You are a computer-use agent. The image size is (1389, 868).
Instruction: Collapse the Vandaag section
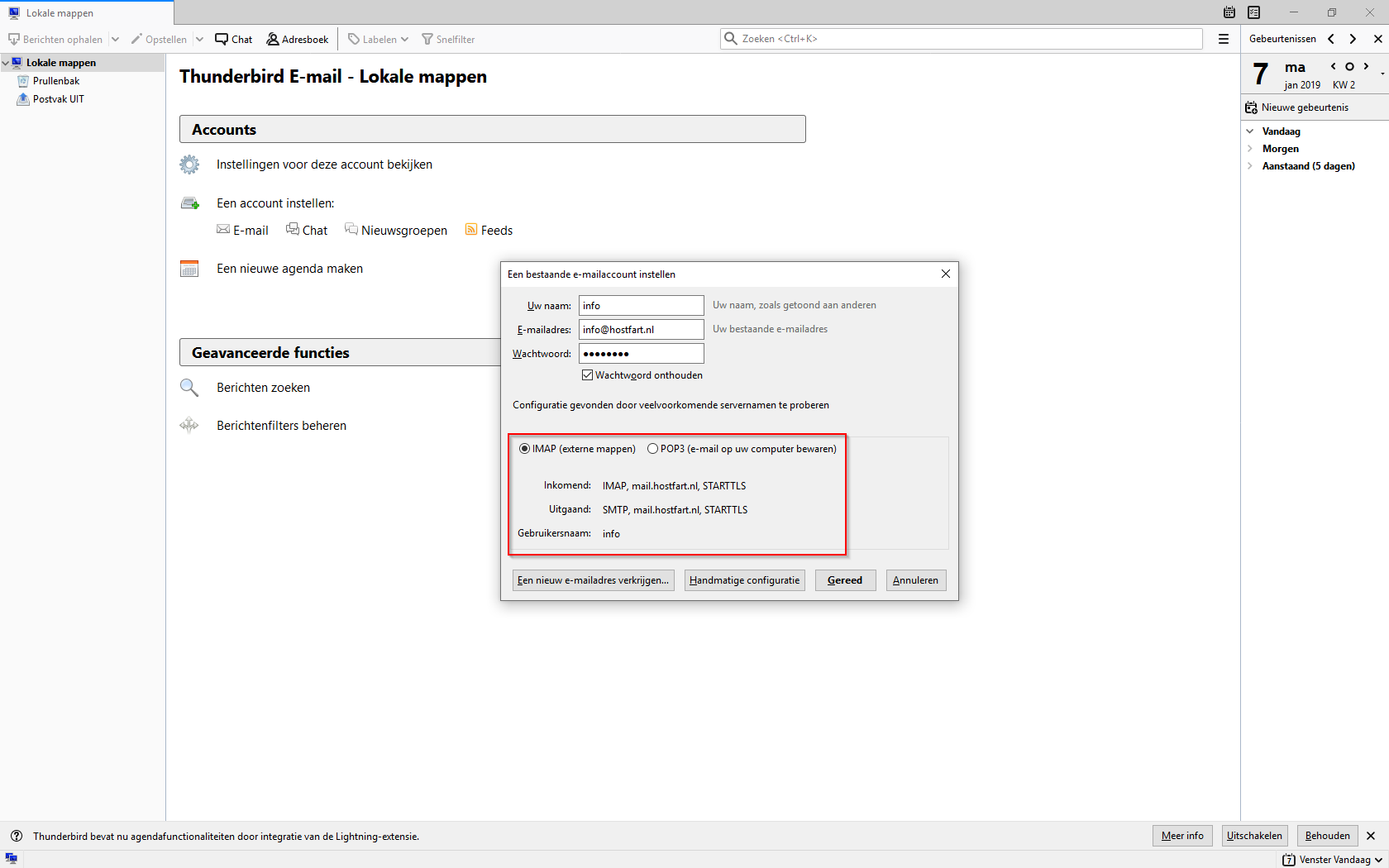coord(1250,131)
